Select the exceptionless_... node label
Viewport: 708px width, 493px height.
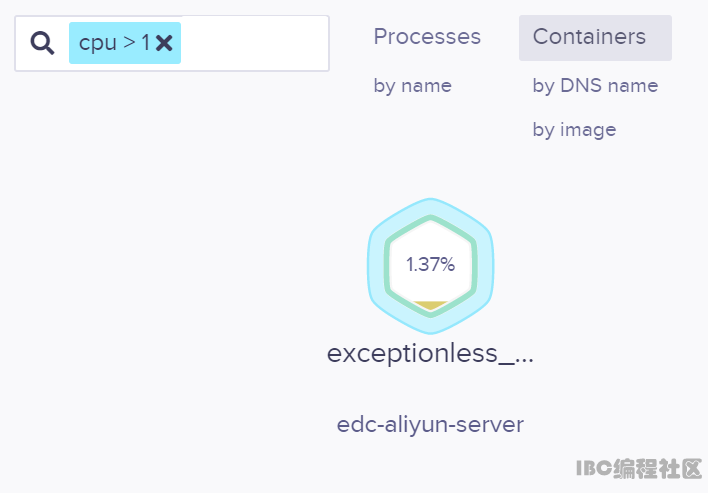[430, 353]
